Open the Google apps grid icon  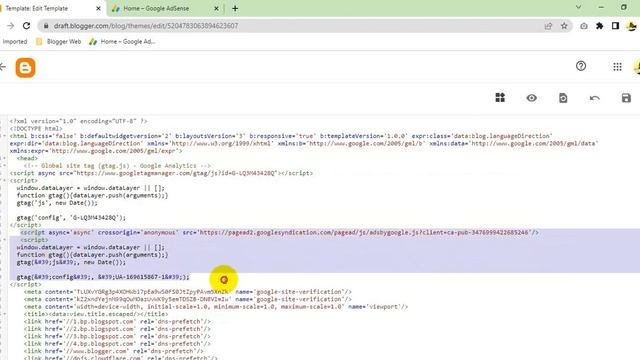pyautogui.click(x=617, y=67)
